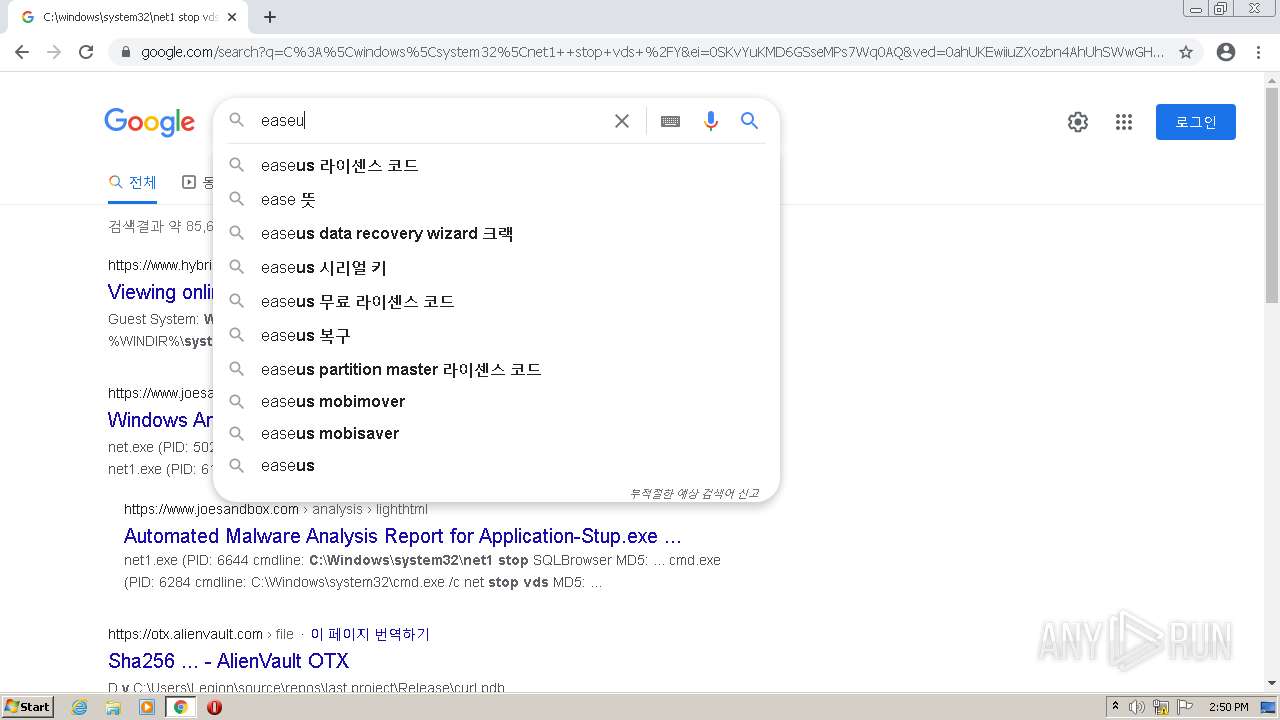This screenshot has width=1280, height=720.
Task: Submit search with the blue magnifier icon
Action: point(749,121)
